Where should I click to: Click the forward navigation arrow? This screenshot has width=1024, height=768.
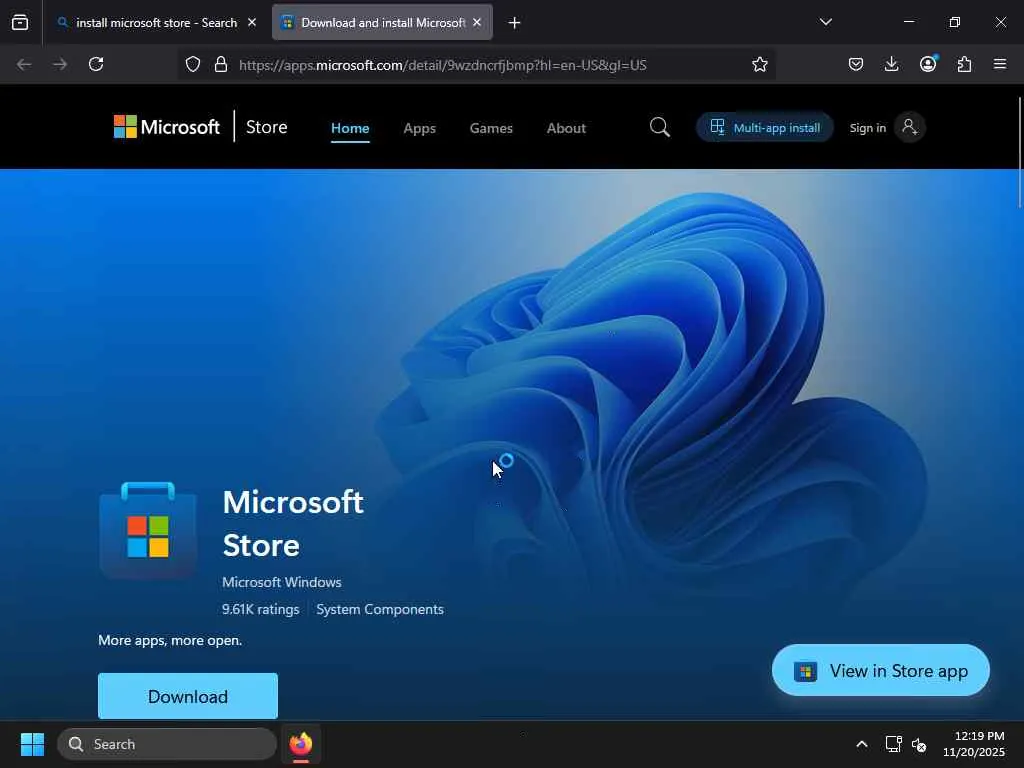coord(60,64)
